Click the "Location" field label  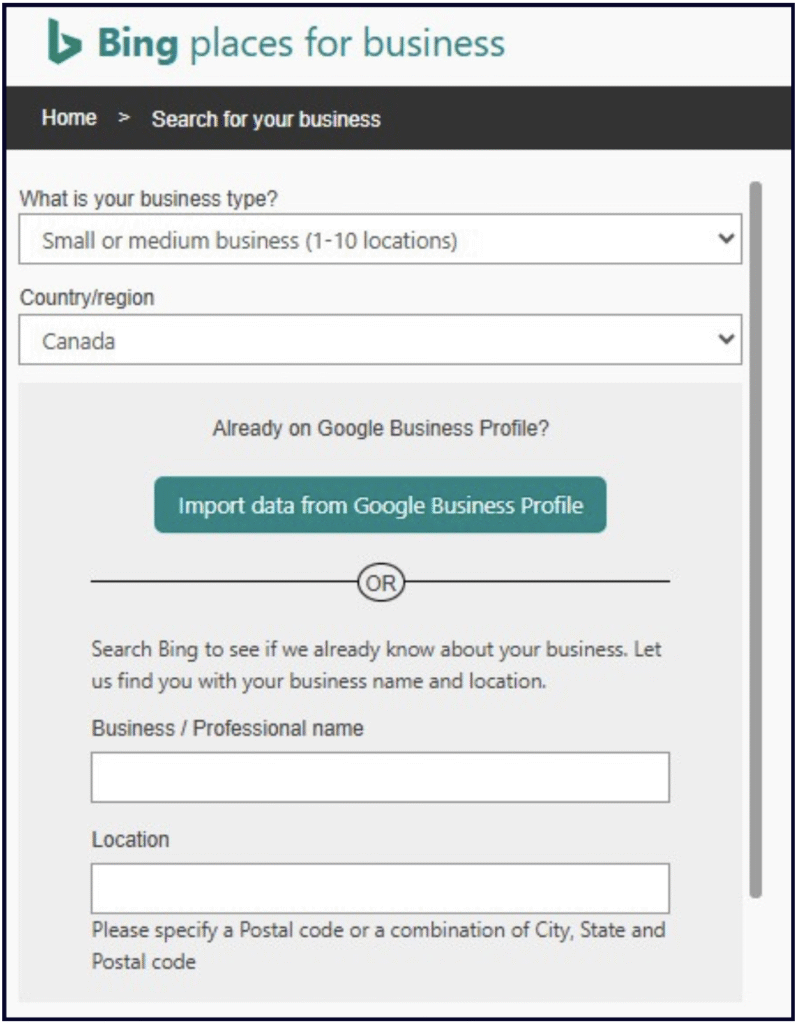tap(130, 839)
